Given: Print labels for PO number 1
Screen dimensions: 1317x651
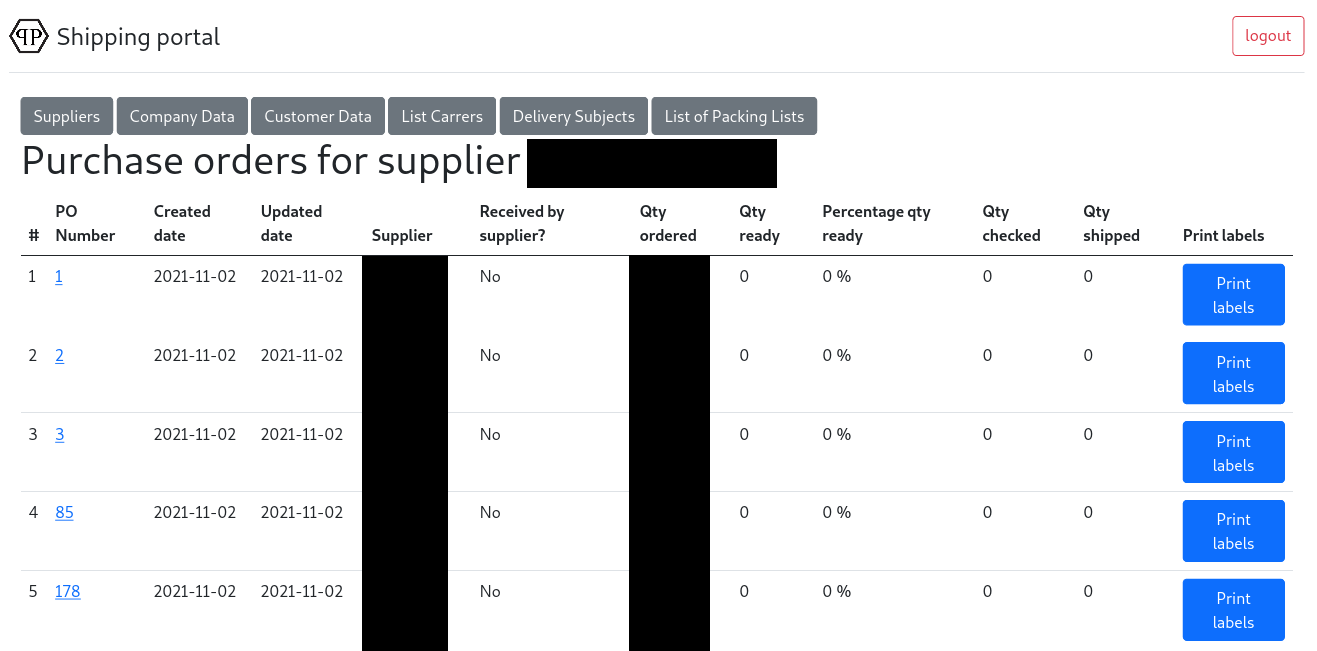Looking at the screenshot, I should pos(1233,295).
